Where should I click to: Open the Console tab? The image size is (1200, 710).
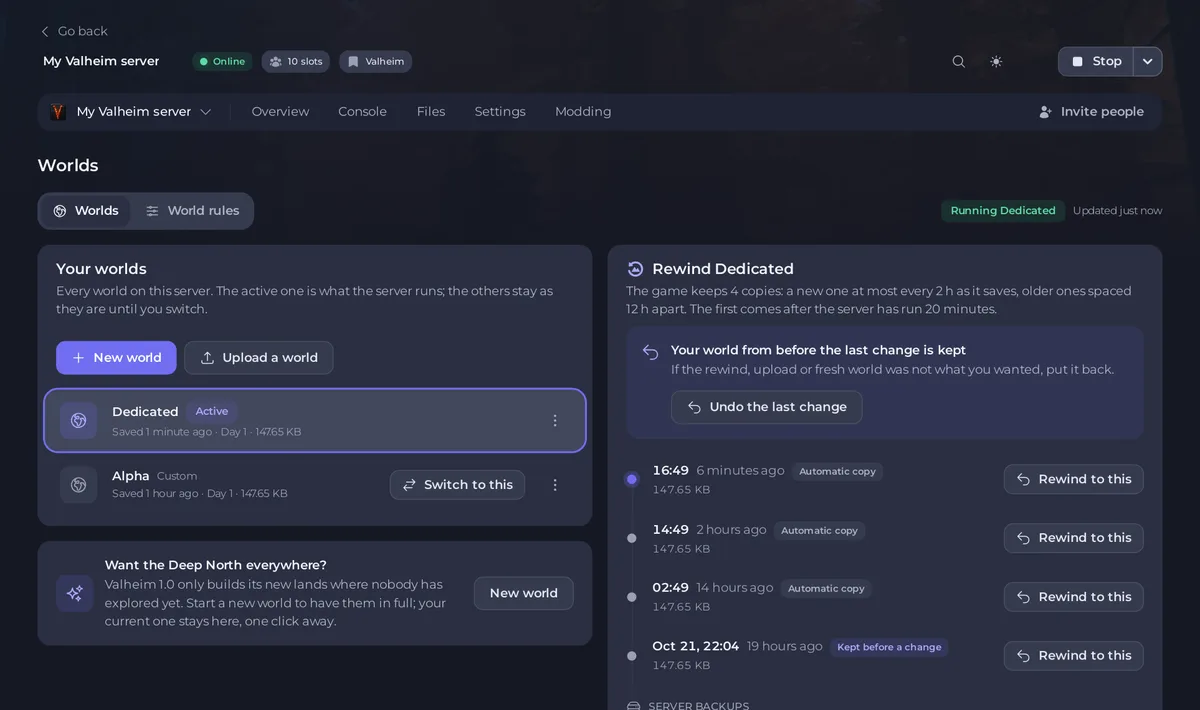pos(362,112)
